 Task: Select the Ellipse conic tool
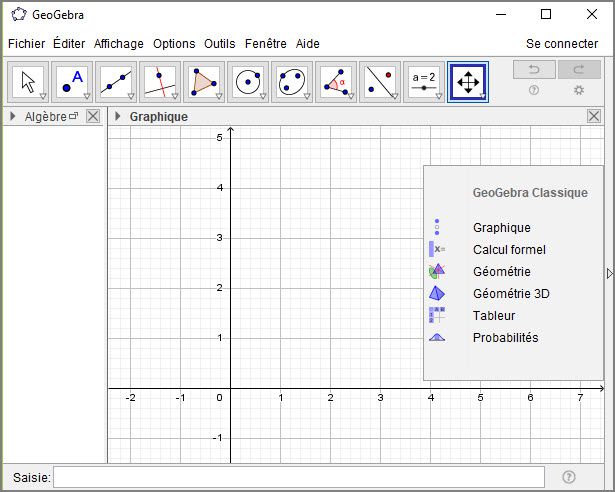(x=291, y=82)
